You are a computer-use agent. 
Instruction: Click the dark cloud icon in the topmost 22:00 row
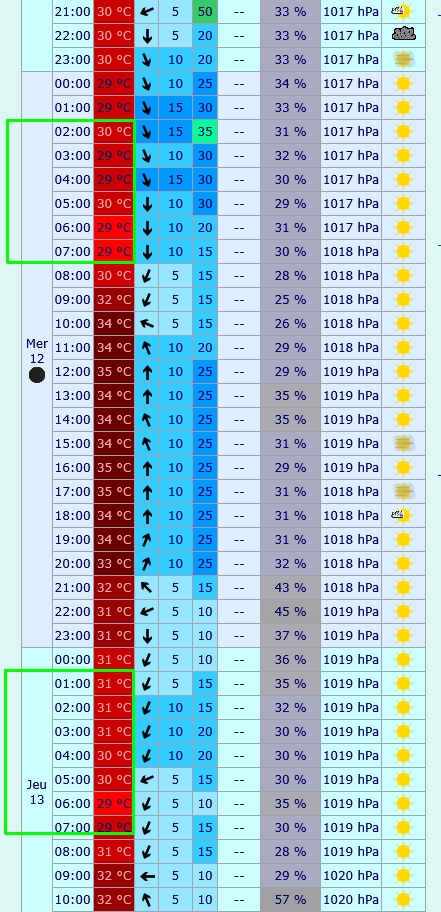pyautogui.click(x=403, y=35)
